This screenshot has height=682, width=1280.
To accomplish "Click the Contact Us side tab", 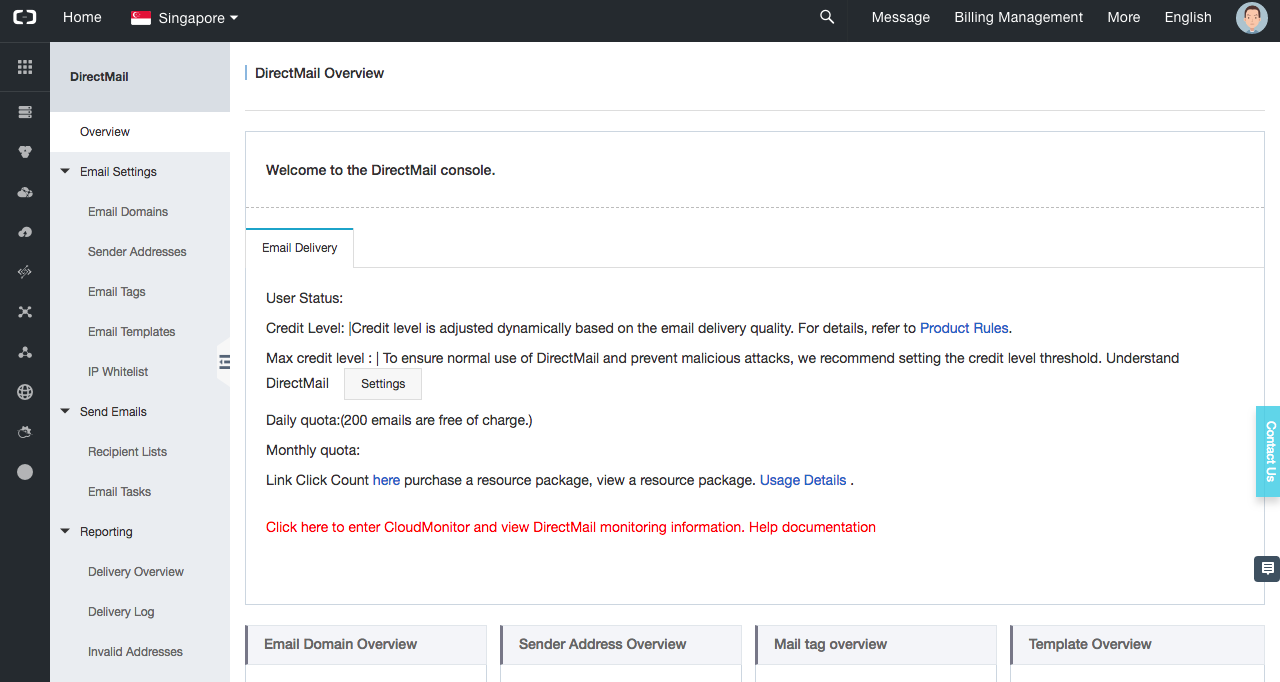I will pos(1268,451).
